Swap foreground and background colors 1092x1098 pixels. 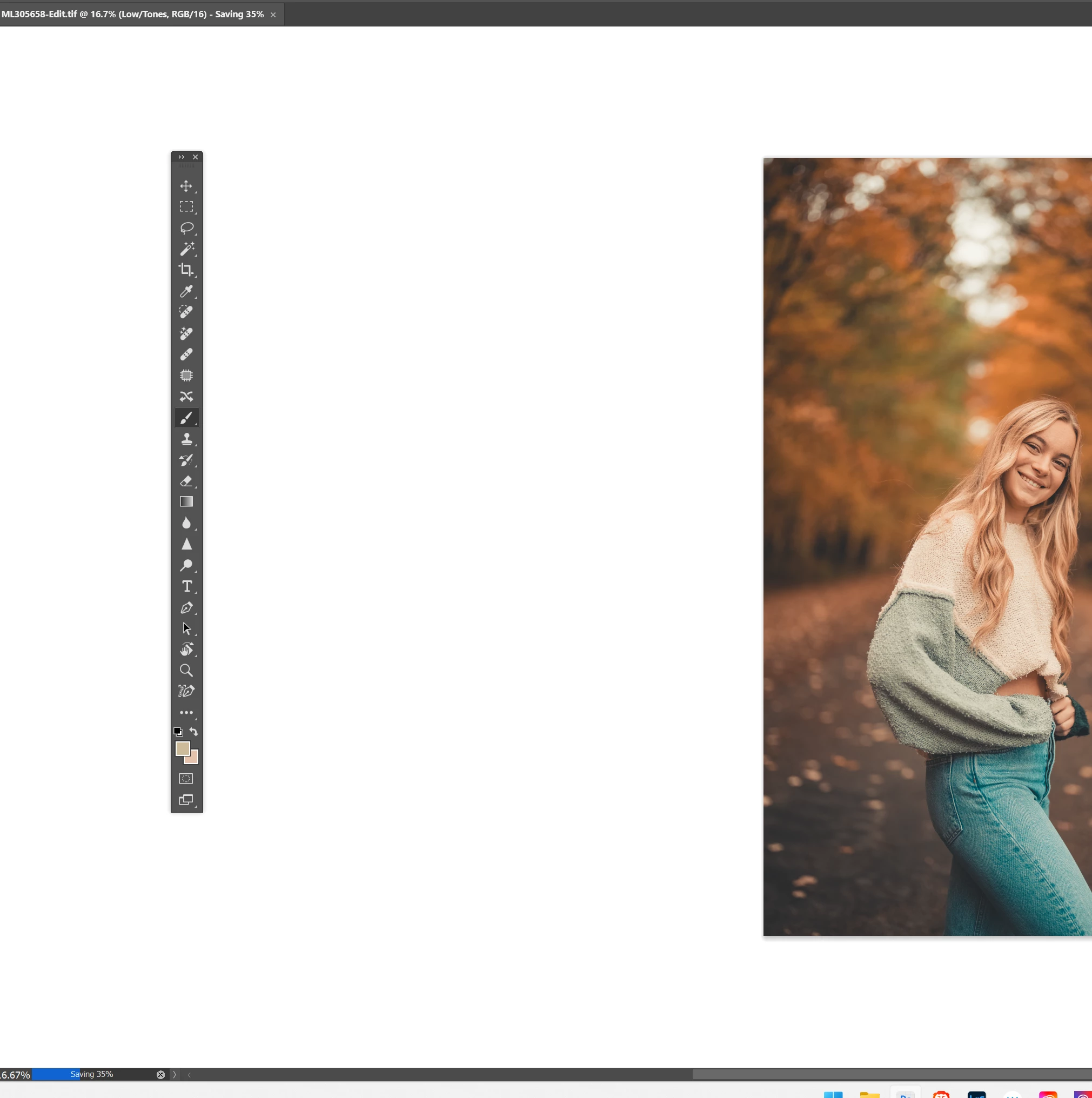pos(194,732)
